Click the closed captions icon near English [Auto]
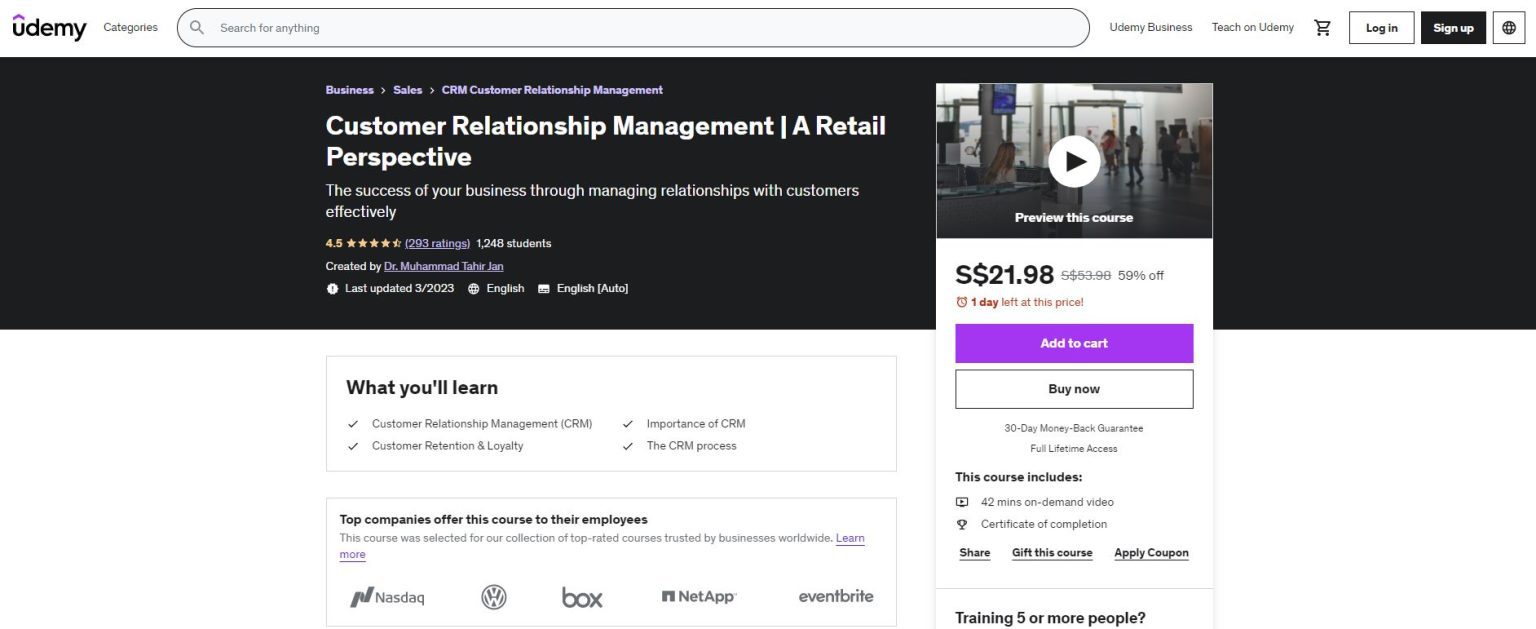Image resolution: width=1536 pixels, height=629 pixels. (x=543, y=288)
